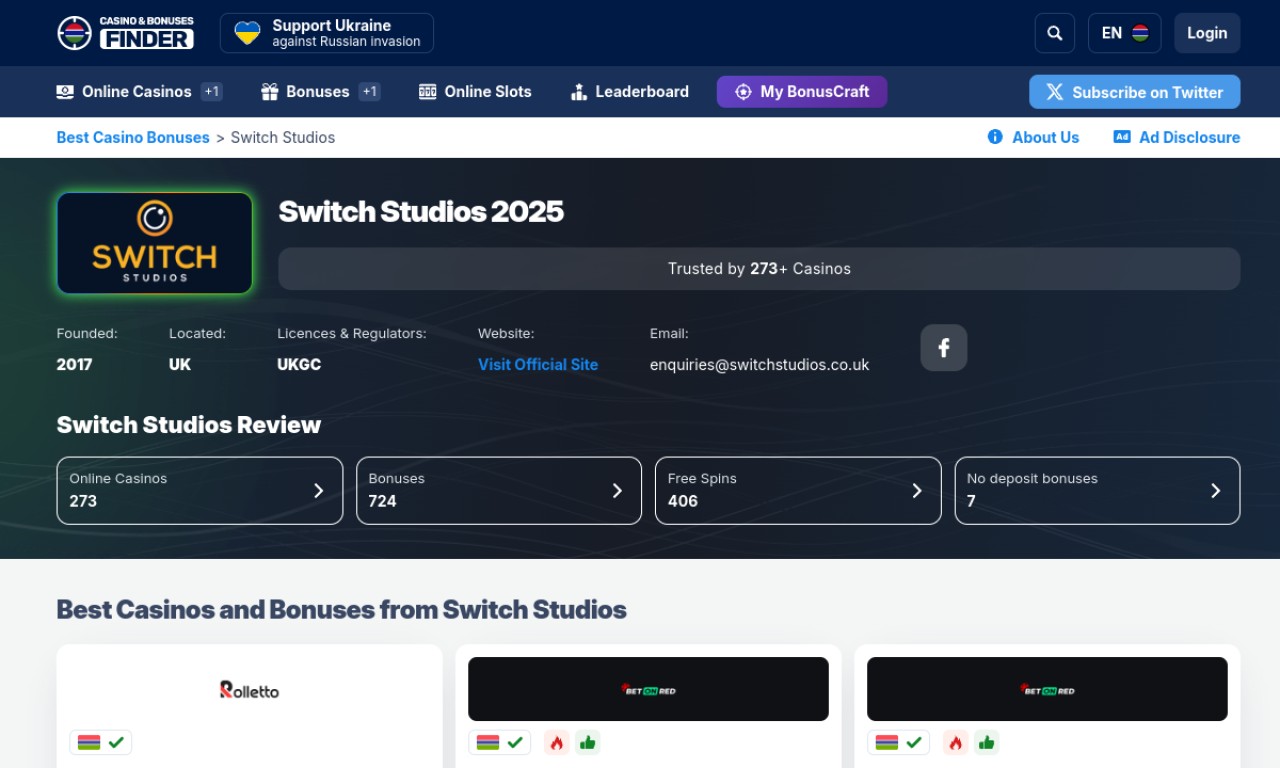1280x768 pixels.
Task: Click the My BonusCraft button
Action: 801,91
